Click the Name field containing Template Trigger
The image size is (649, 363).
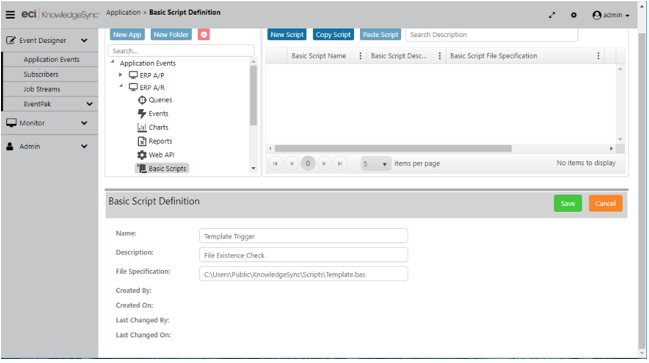click(x=303, y=236)
